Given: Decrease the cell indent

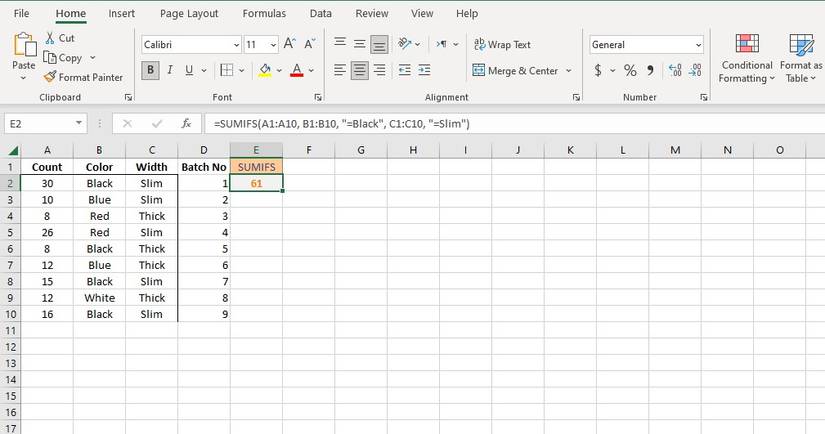Looking at the screenshot, I should [x=405, y=70].
